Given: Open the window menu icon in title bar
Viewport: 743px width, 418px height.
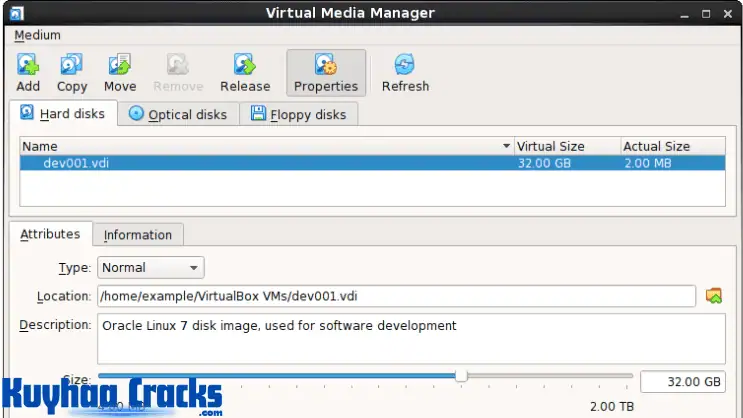Looking at the screenshot, I should coord(17,12).
